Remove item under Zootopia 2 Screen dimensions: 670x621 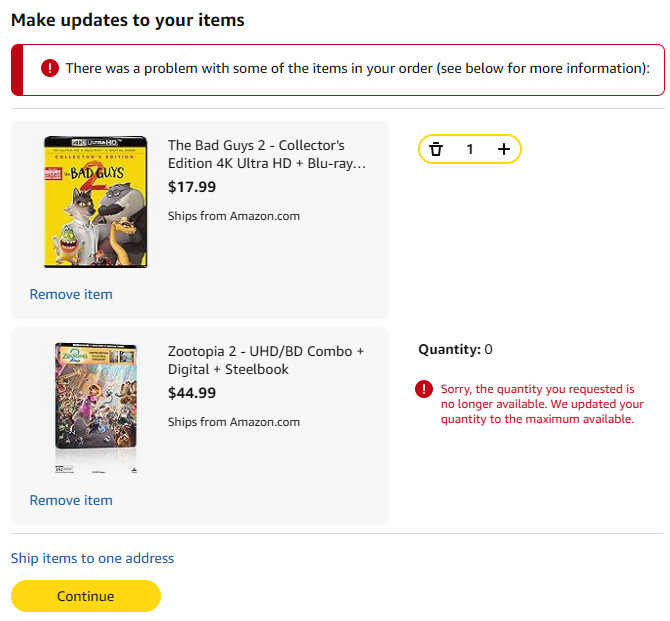pos(71,500)
